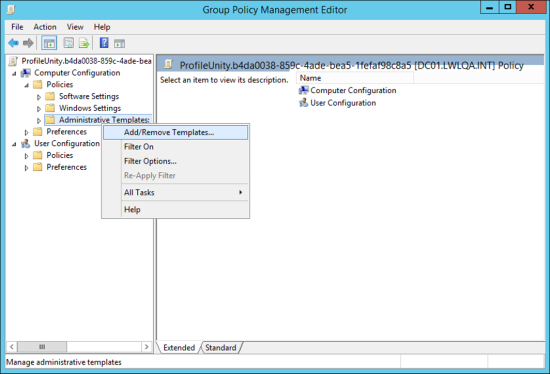
Task: Choose Filter Options... in context menu
Action: pos(175,161)
